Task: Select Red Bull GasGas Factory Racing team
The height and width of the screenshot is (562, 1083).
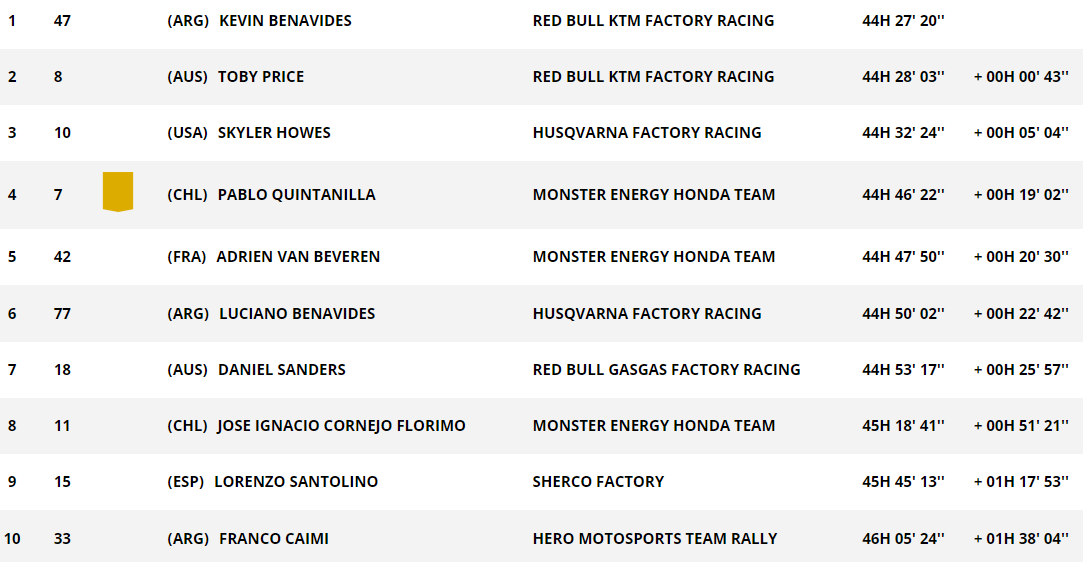Action: (x=667, y=369)
